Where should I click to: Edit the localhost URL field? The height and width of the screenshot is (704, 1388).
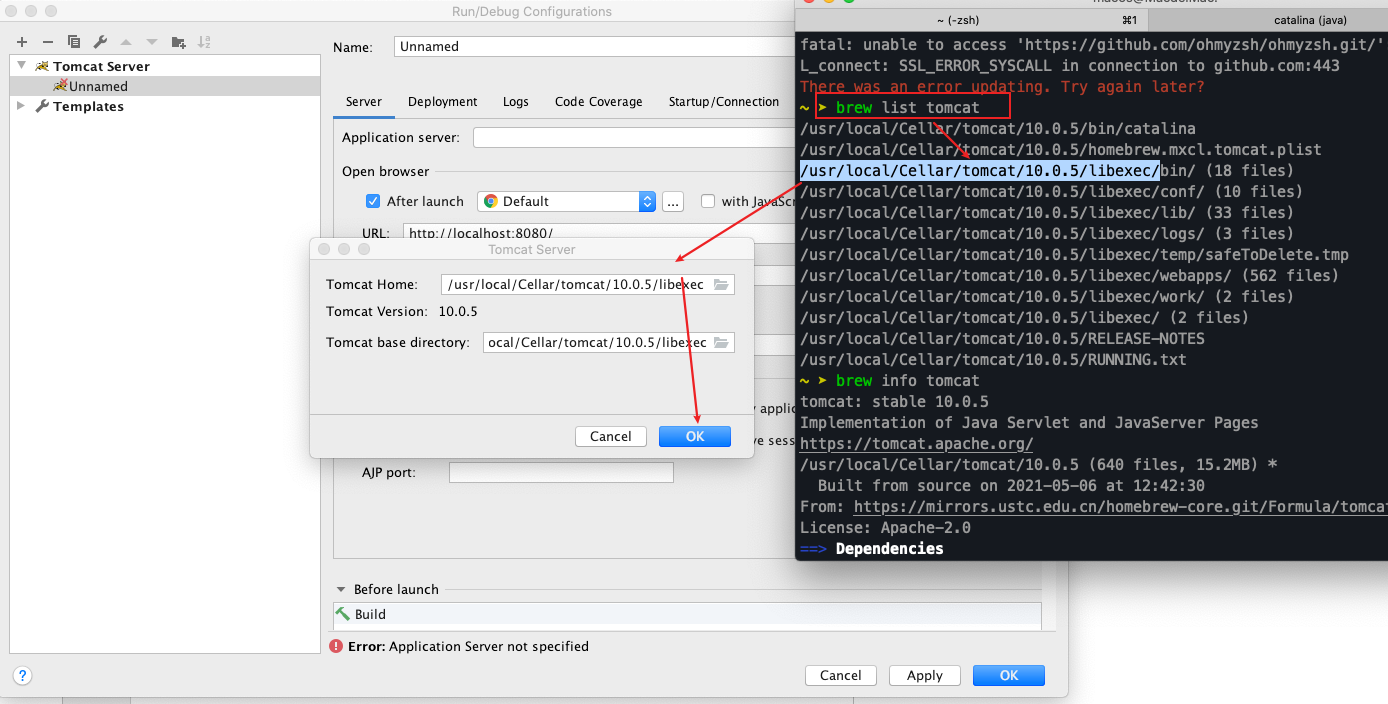coord(599,232)
